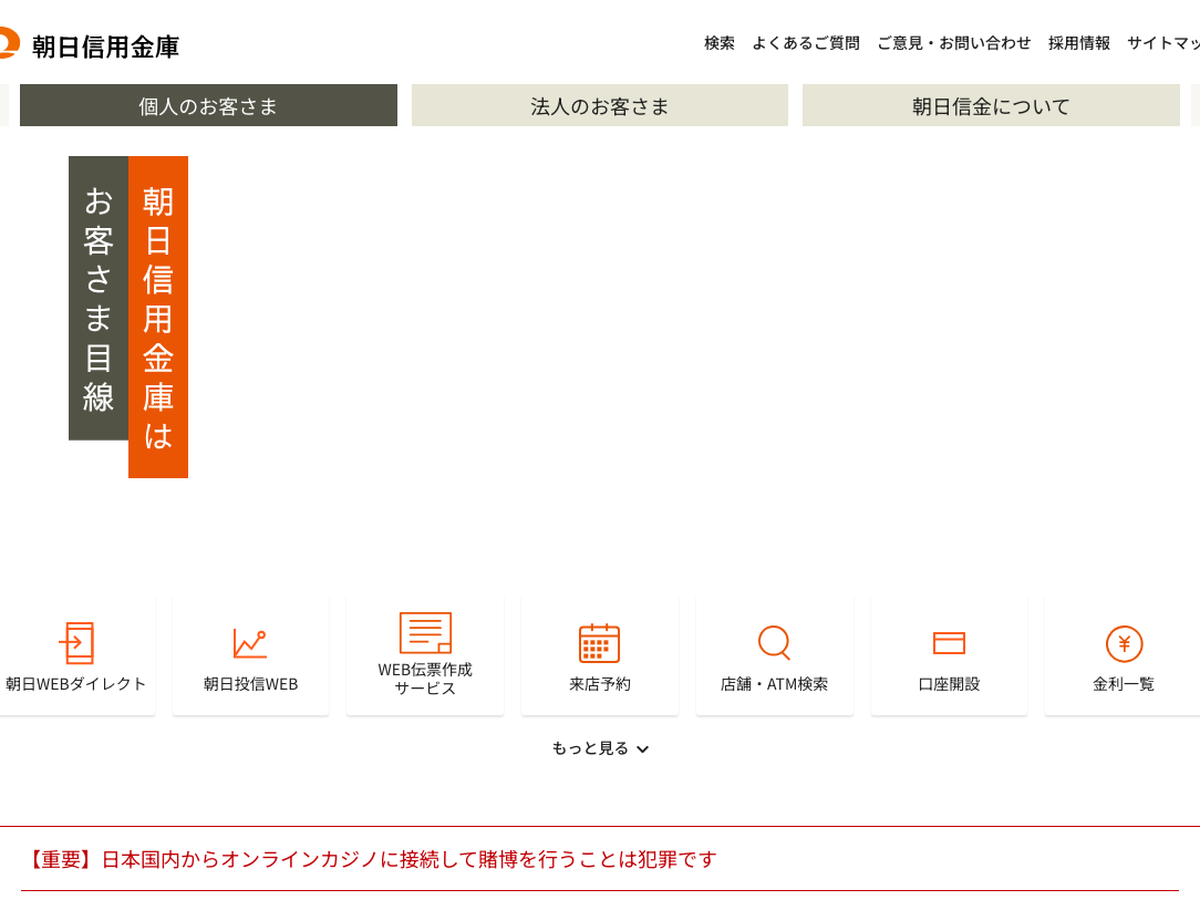This screenshot has width=1200, height=900.
Task: Open the 採用情報 link
Action: pyautogui.click(x=1079, y=43)
